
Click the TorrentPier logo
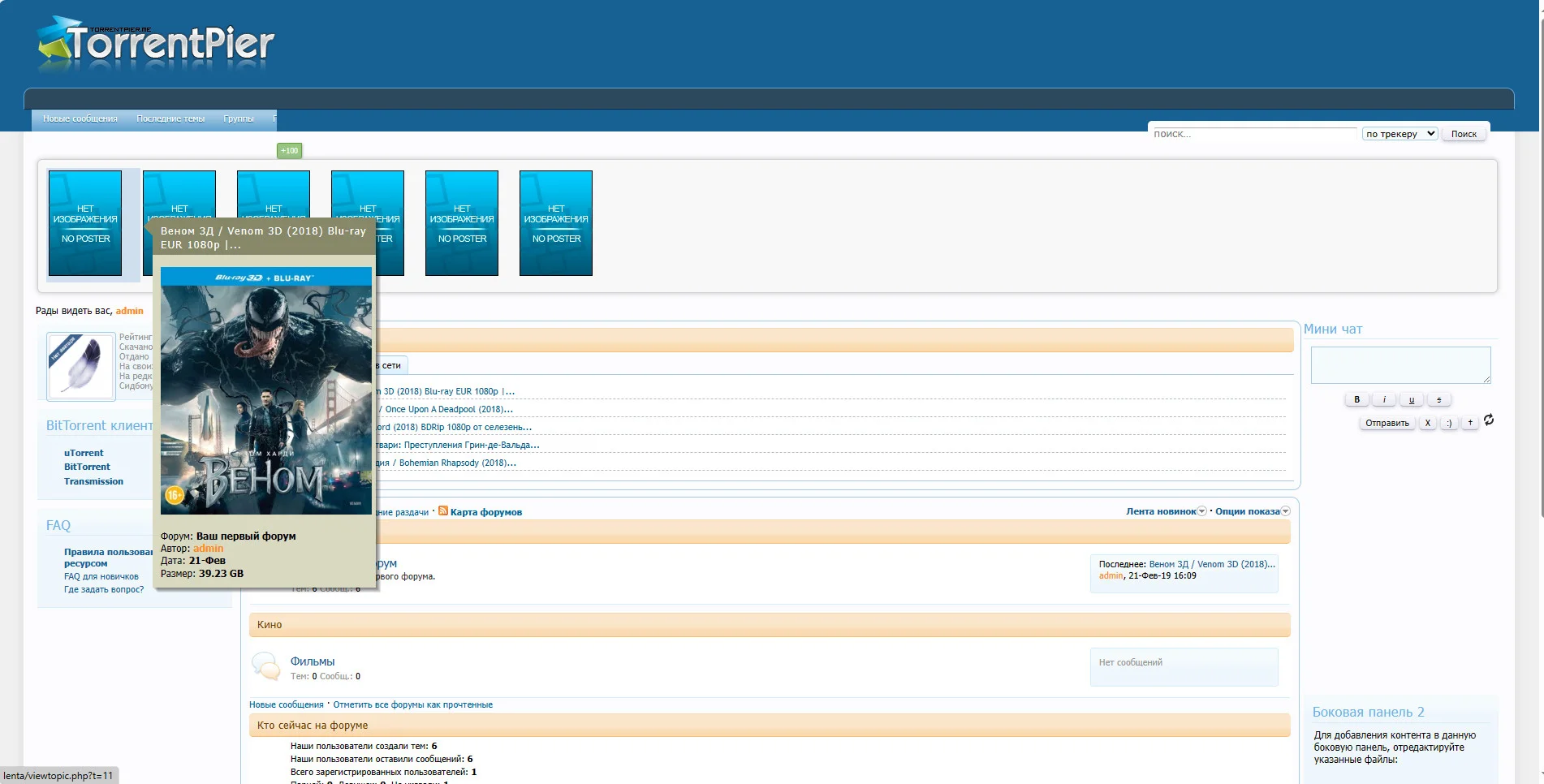click(x=156, y=43)
